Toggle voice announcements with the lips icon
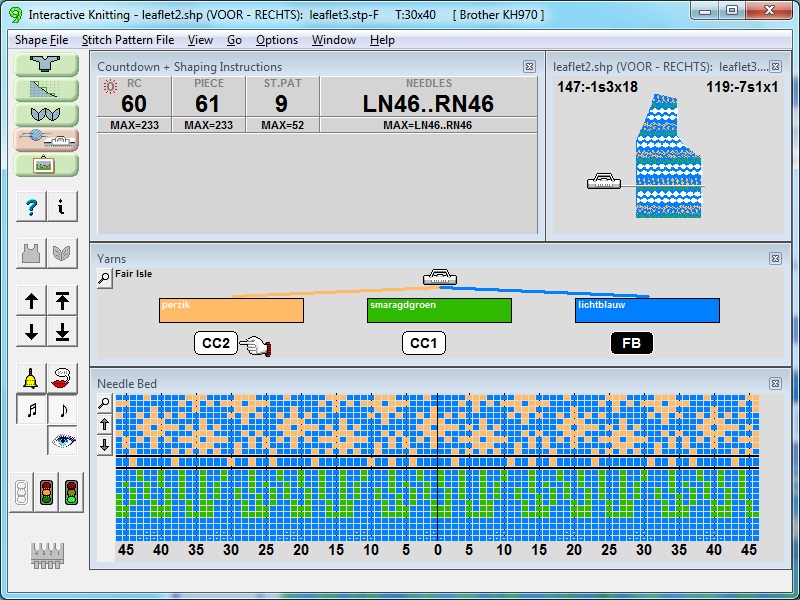Screen dimensions: 800x600 click(x=62, y=378)
